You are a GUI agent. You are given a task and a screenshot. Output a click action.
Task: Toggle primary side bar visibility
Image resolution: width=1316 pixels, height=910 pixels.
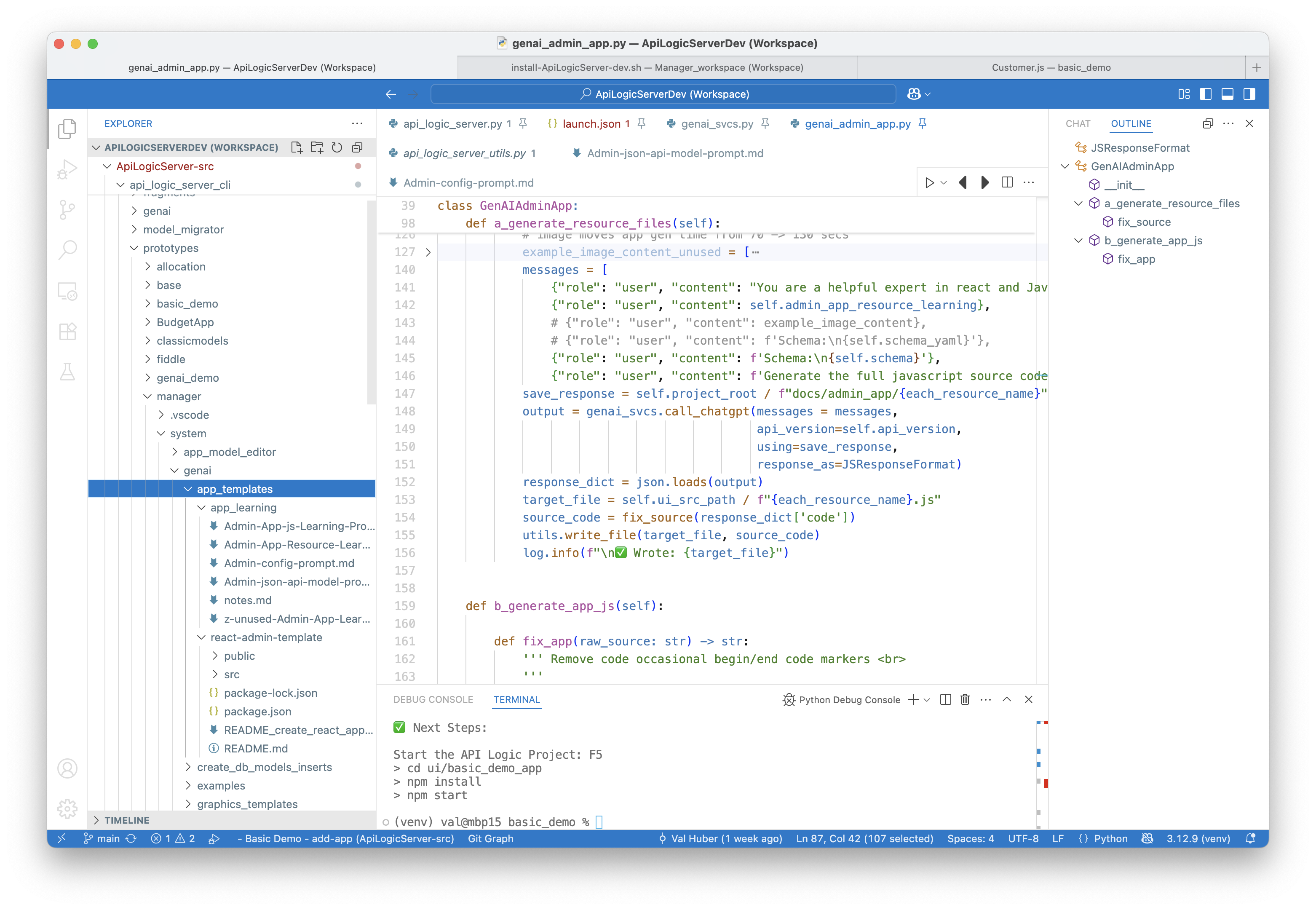click(x=1206, y=94)
